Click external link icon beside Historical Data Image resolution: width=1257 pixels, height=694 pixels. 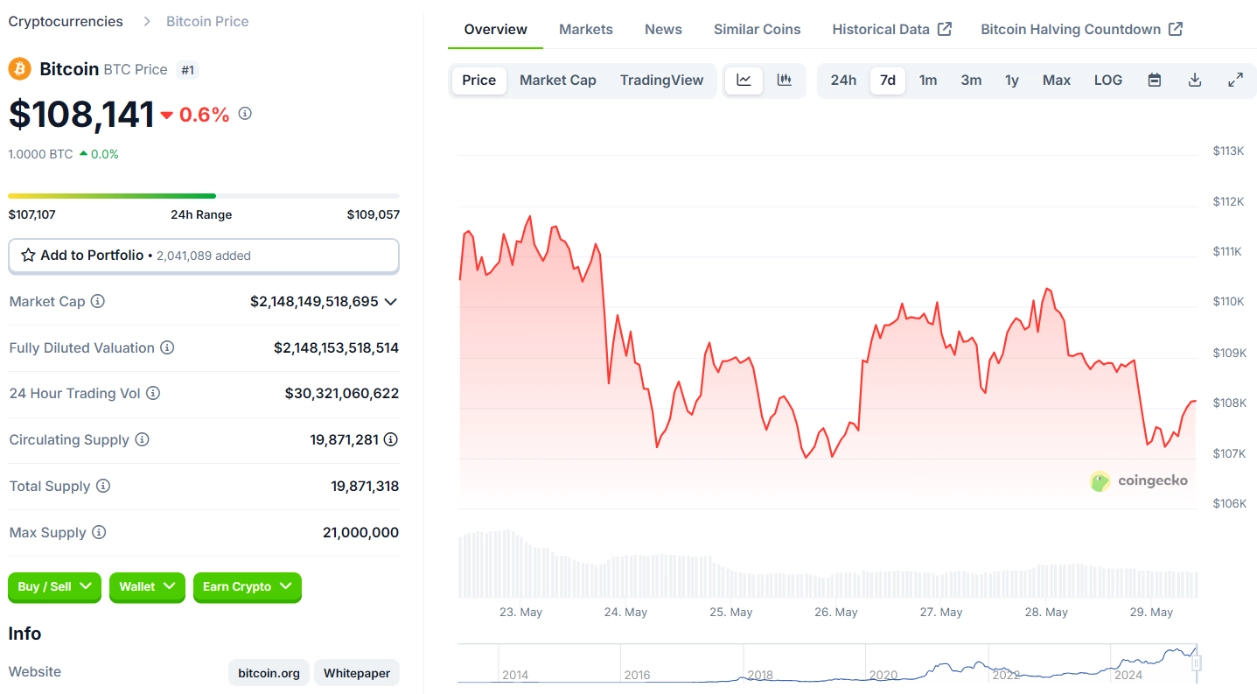click(x=945, y=29)
